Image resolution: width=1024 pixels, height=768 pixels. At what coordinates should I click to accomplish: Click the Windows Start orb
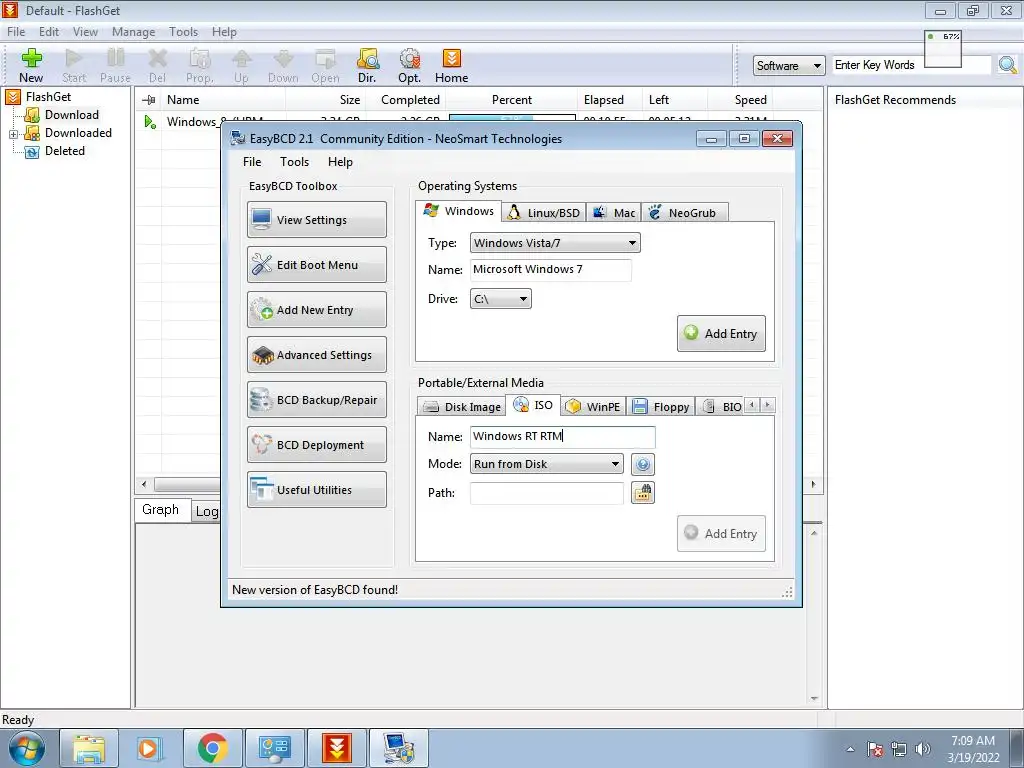27,748
